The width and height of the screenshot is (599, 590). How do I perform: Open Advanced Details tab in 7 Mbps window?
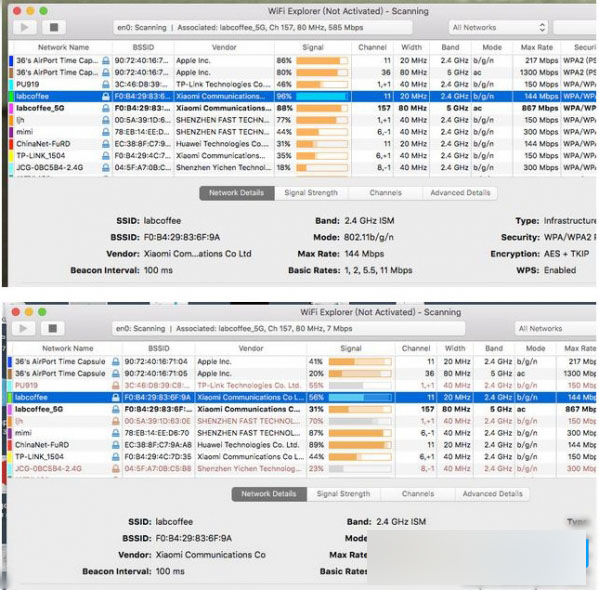pos(492,494)
